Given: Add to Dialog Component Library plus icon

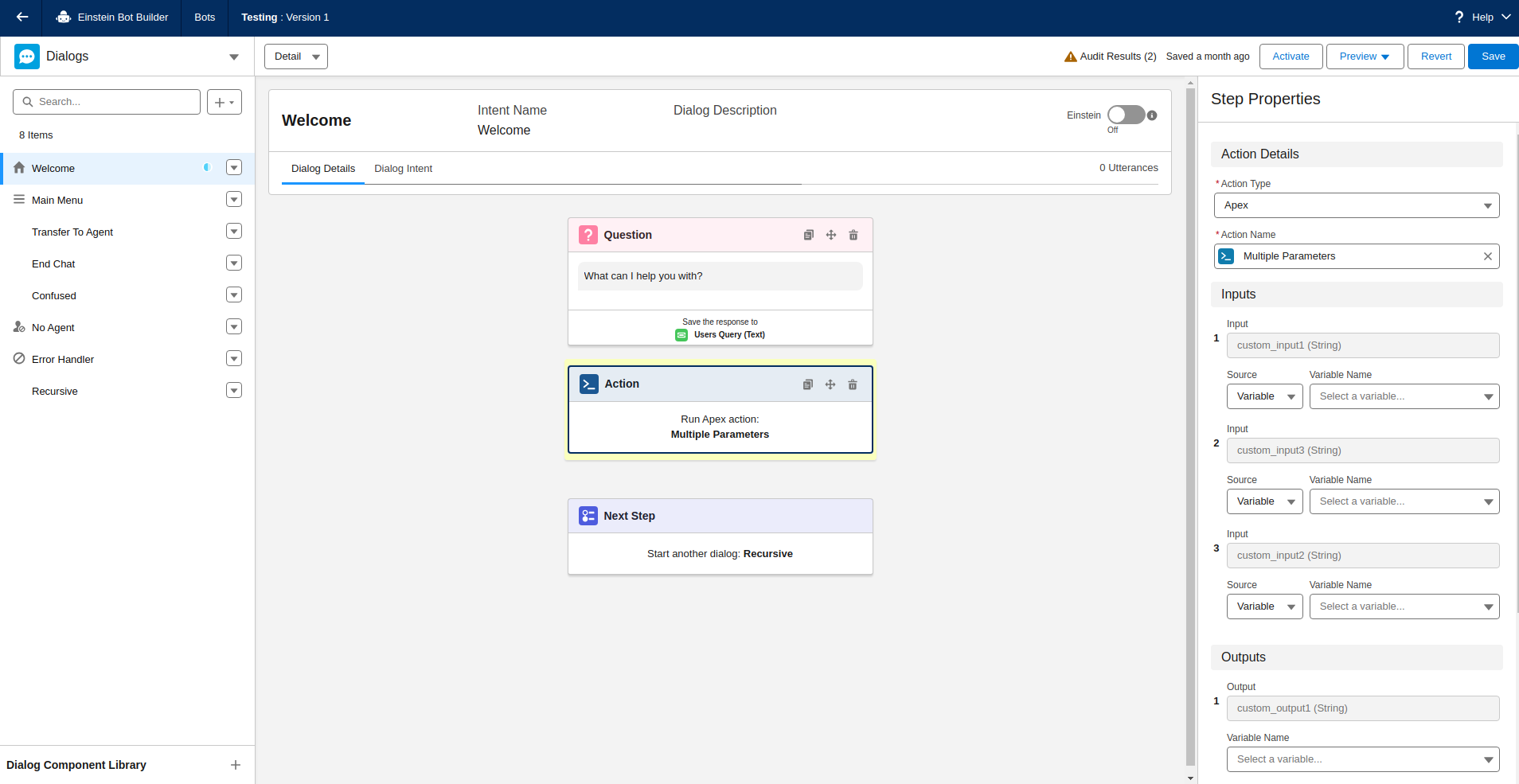Looking at the screenshot, I should coord(236,765).
